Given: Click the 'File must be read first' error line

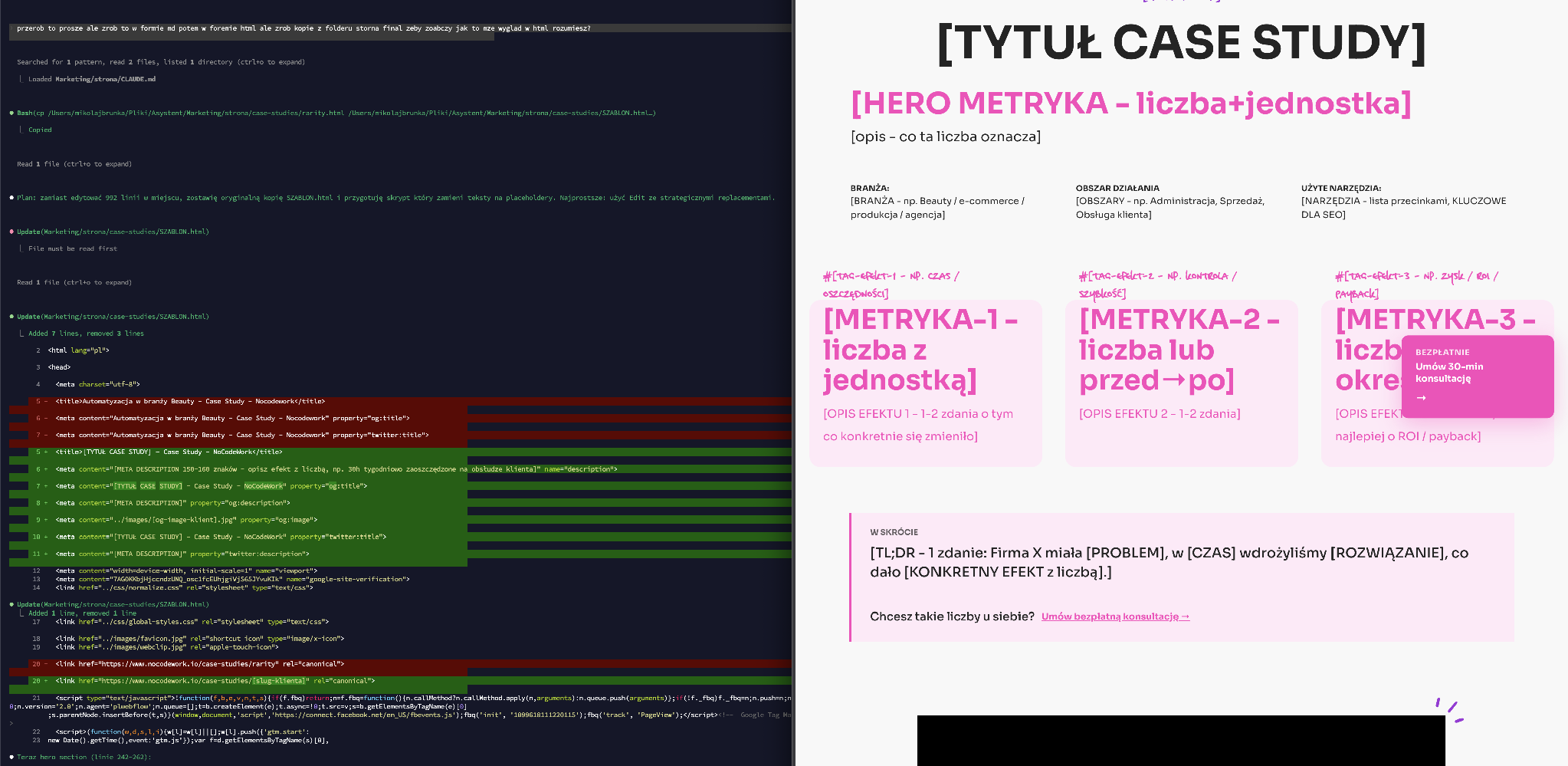Looking at the screenshot, I should pyautogui.click(x=73, y=248).
